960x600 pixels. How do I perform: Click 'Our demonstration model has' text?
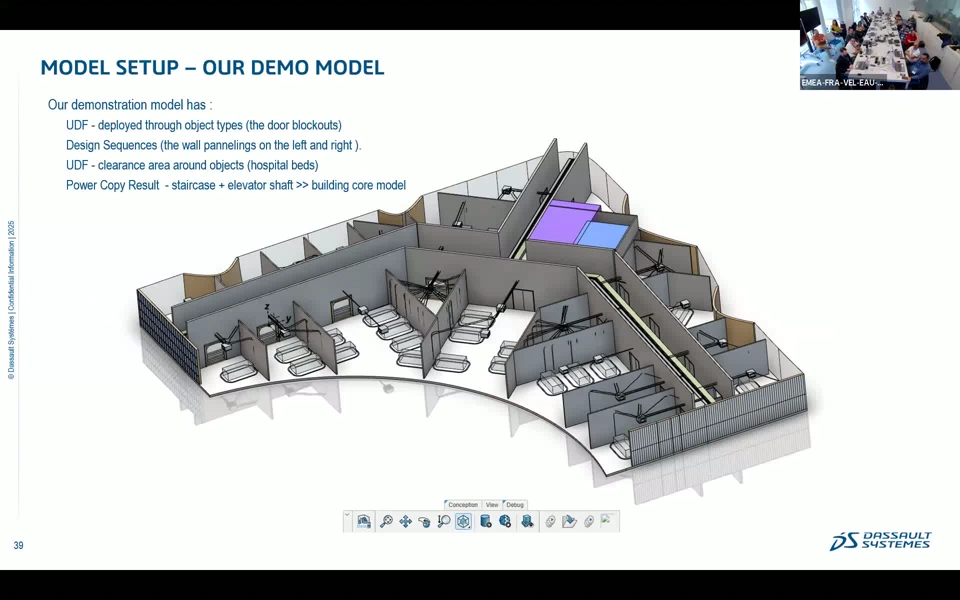pyautogui.click(x=130, y=105)
